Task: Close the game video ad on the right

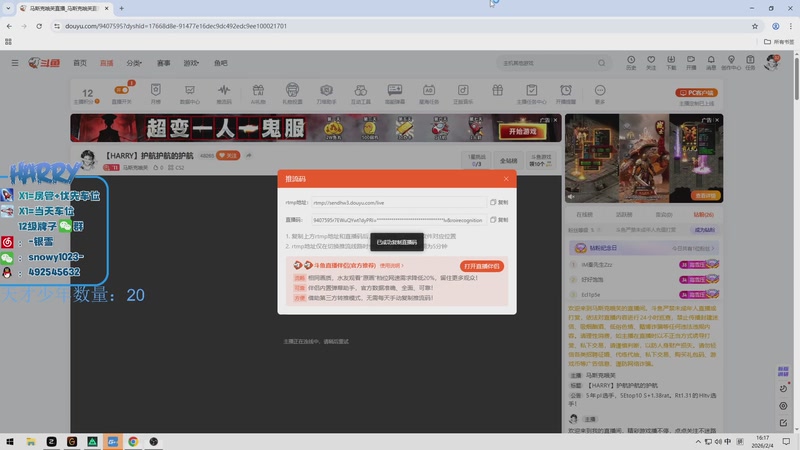Action: click(717, 120)
